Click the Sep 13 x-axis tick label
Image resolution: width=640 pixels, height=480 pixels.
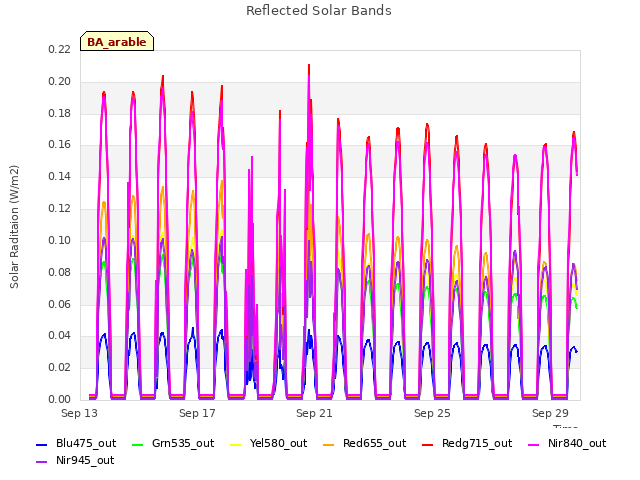(x=79, y=413)
